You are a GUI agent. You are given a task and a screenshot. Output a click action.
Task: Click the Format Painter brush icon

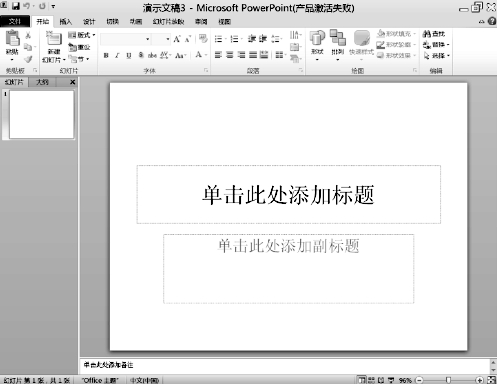pos(28,59)
